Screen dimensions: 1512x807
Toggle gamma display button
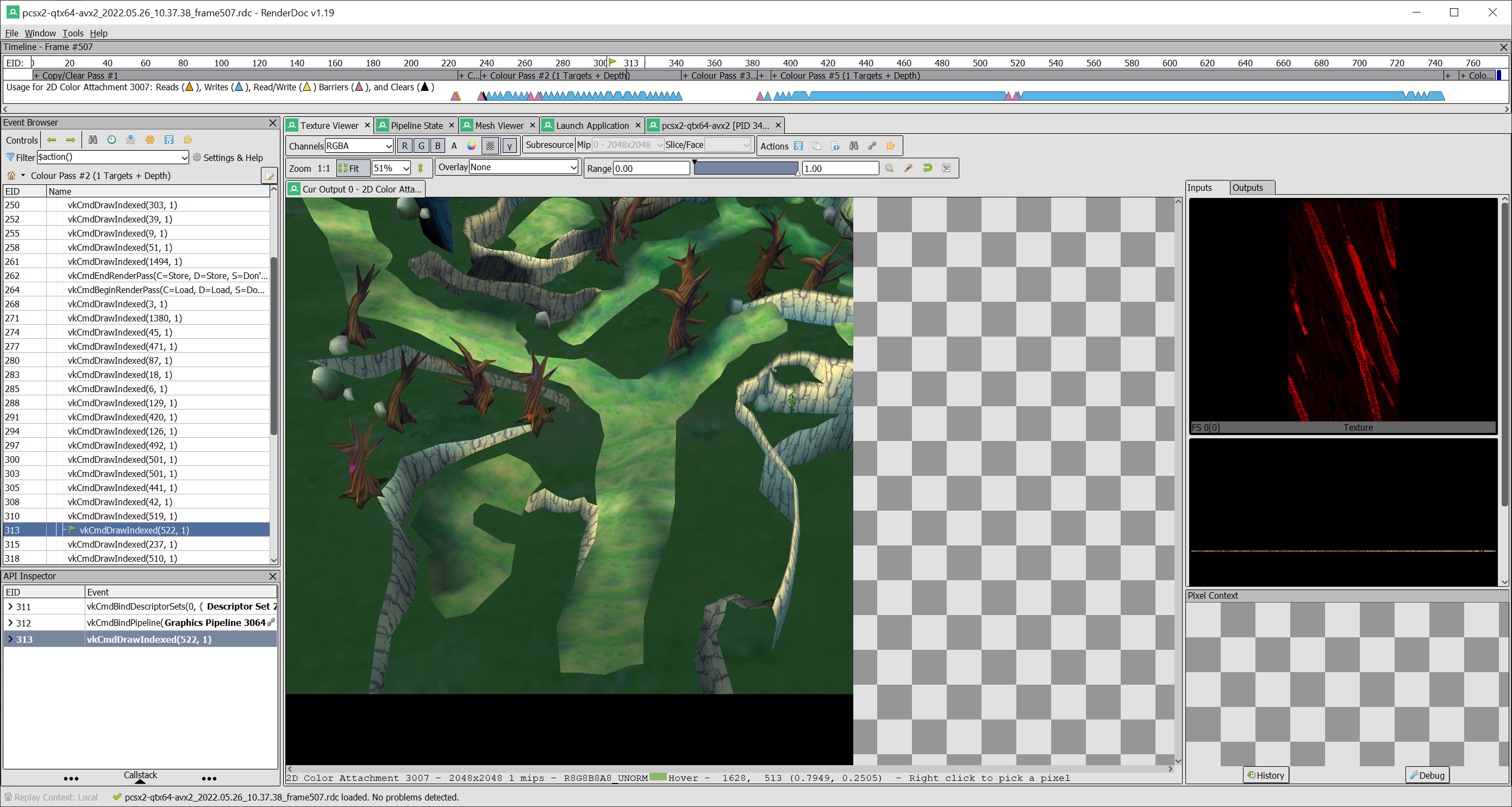509,146
